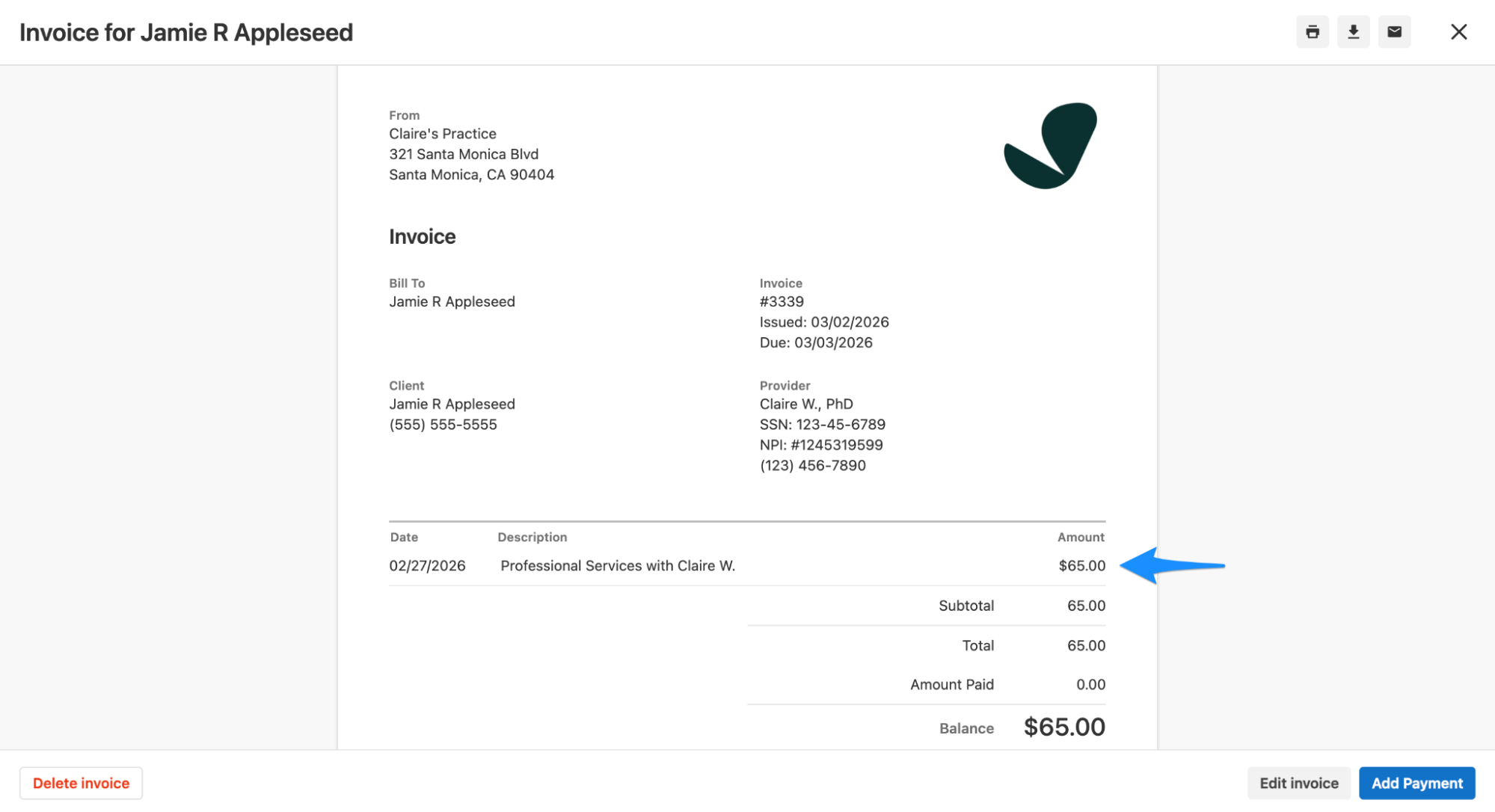The width and height of the screenshot is (1495, 812).
Task: Select client phone (555) 555-5555
Action: tap(443, 425)
